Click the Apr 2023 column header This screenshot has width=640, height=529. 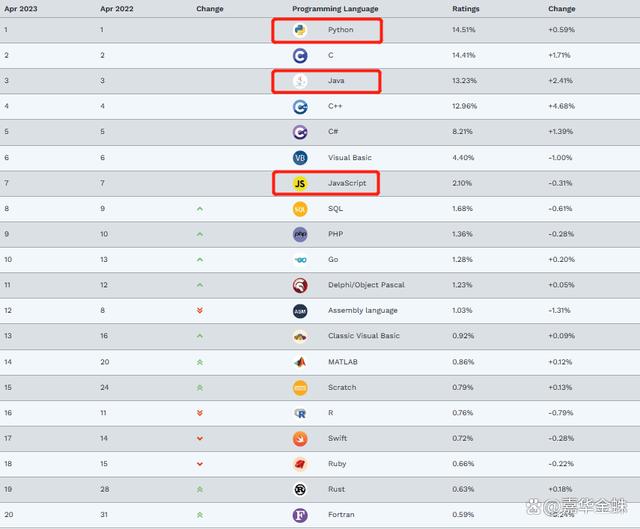click(20, 9)
